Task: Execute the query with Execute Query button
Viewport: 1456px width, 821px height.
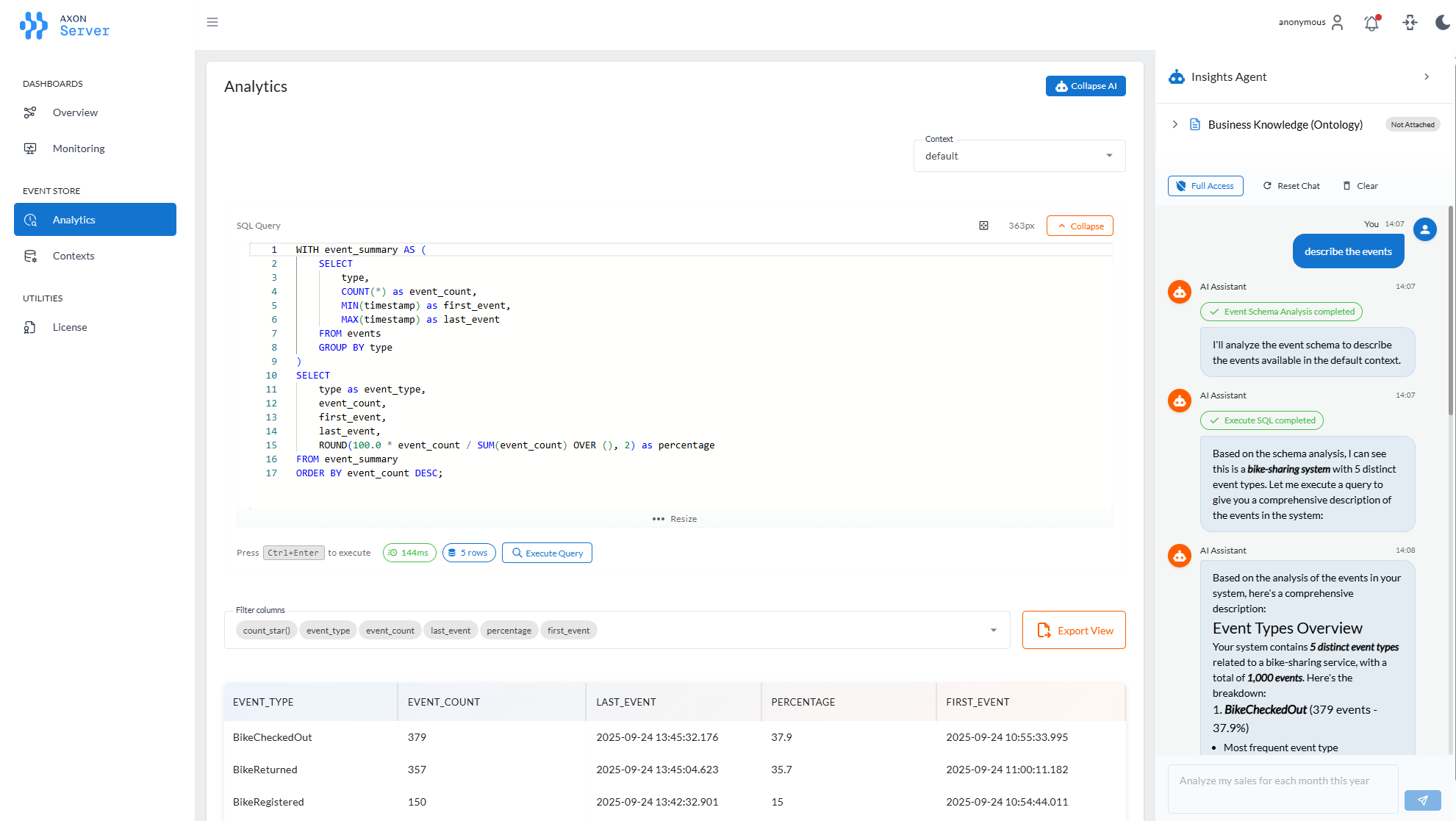Action: [547, 553]
